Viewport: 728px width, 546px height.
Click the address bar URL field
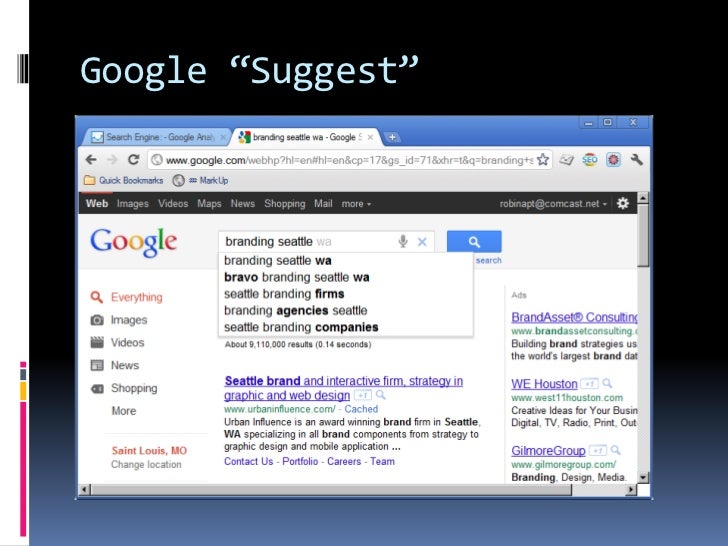350,160
